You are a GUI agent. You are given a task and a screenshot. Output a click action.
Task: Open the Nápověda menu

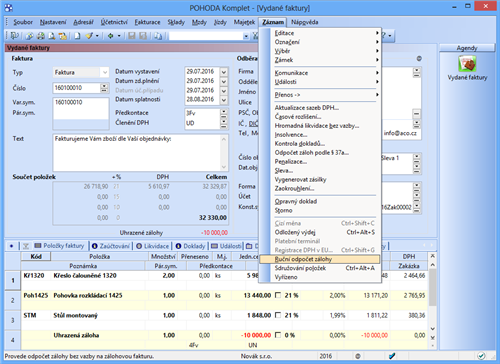pyautogui.click(x=304, y=22)
